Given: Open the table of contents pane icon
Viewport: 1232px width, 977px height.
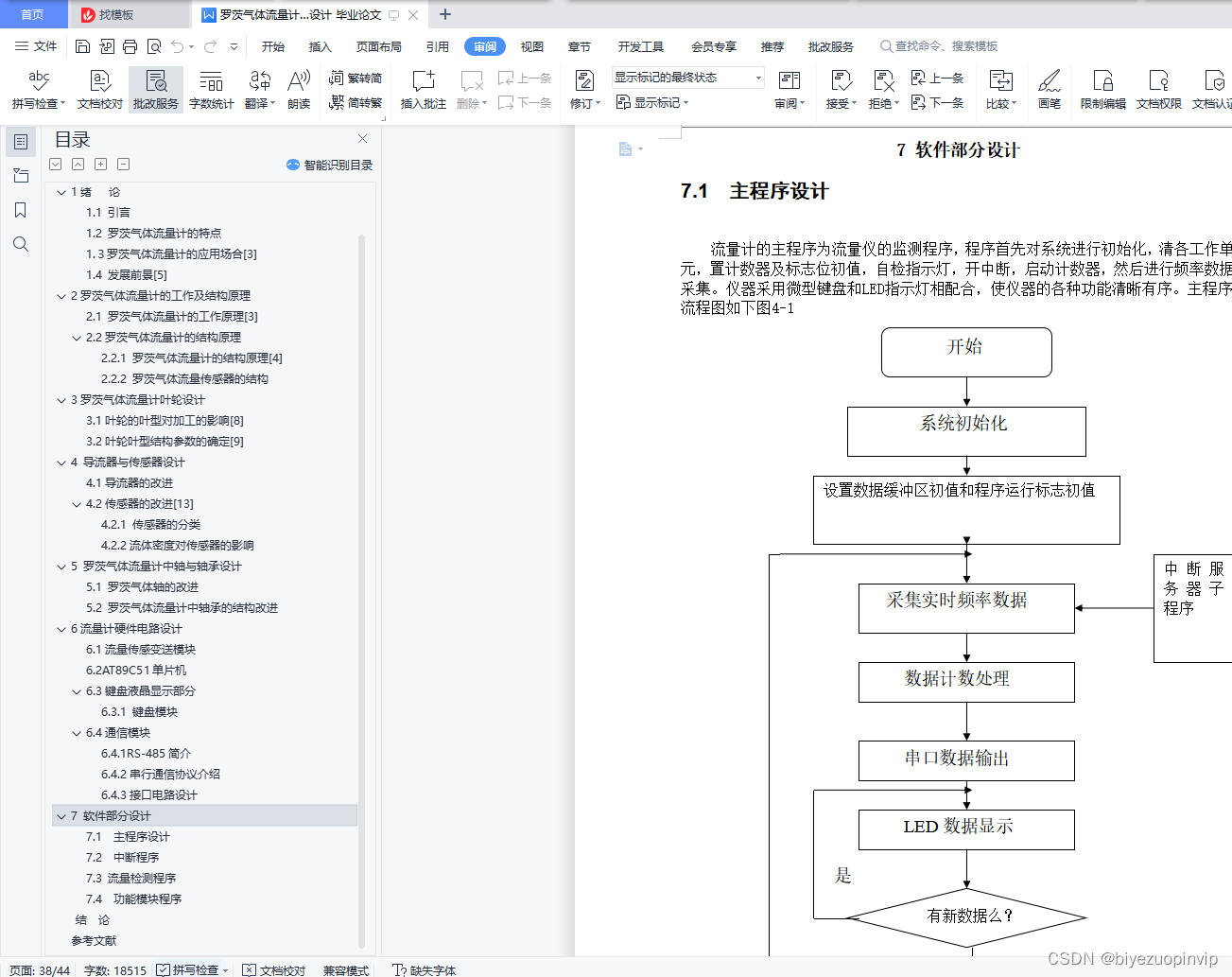Looking at the screenshot, I should point(21,142).
